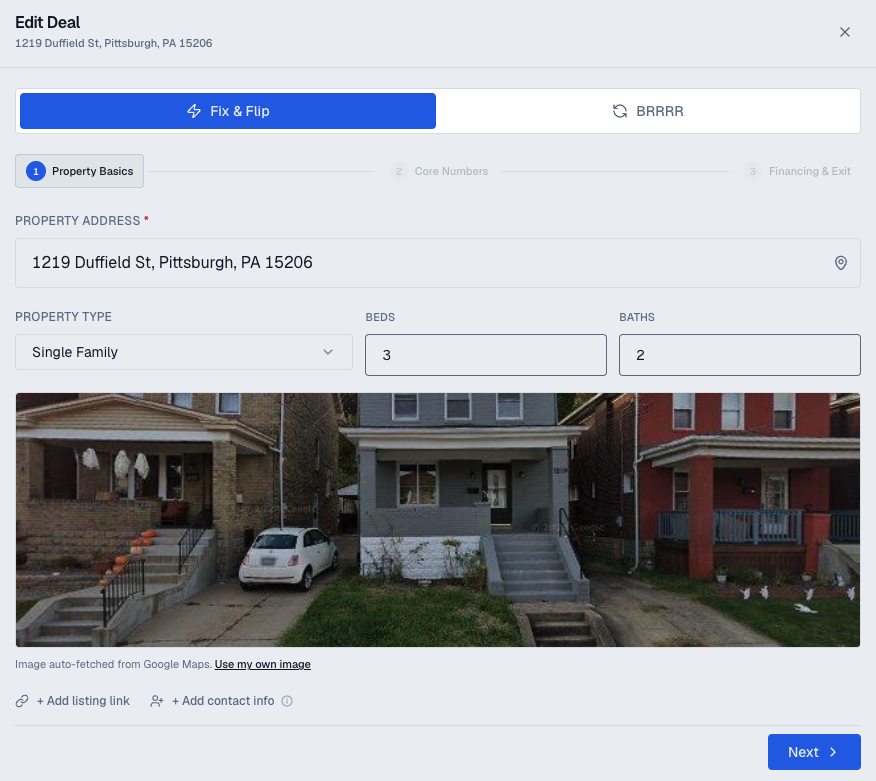This screenshot has height=781, width=876.
Task: Close the Edit Deal dialog
Action: 844,32
